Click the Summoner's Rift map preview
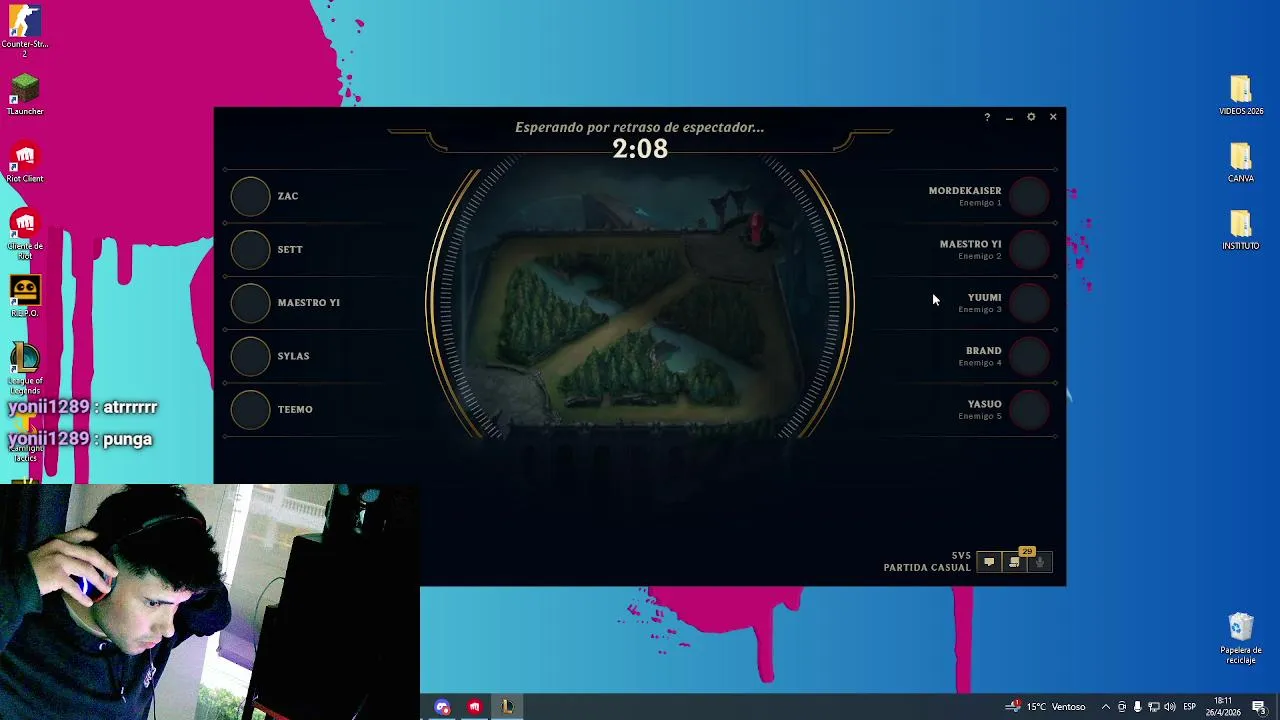 coord(640,303)
